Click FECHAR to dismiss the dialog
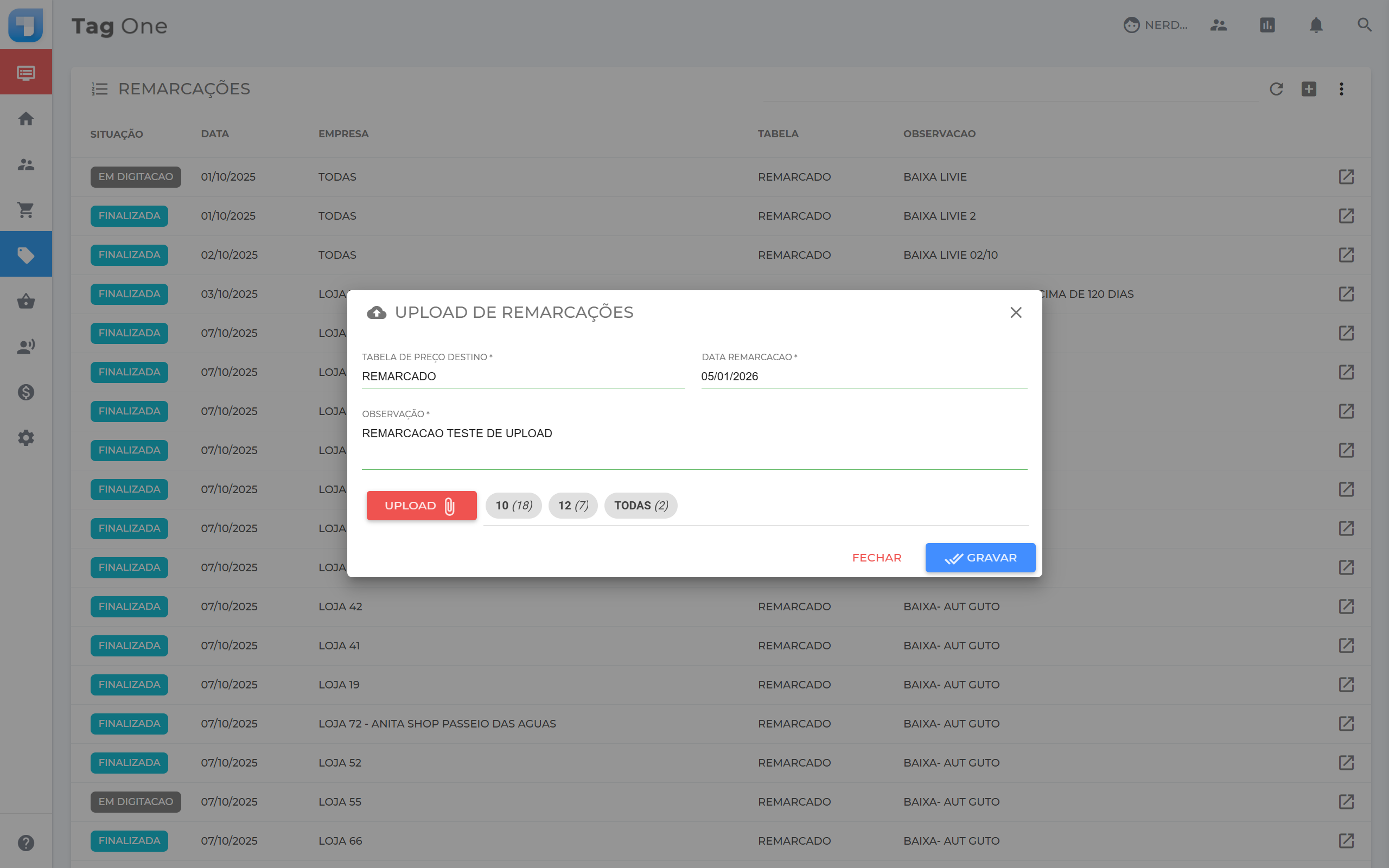This screenshot has width=1389, height=868. tap(876, 558)
